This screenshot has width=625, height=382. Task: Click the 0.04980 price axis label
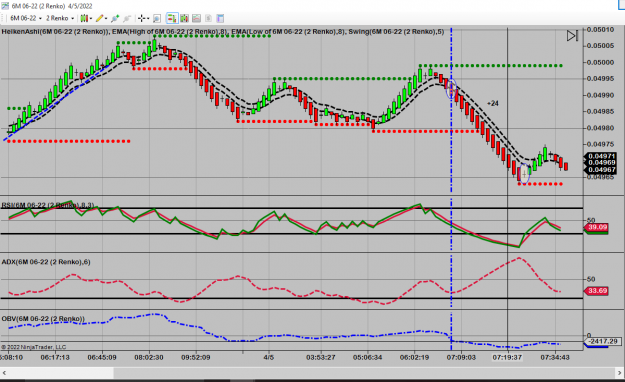pos(600,128)
